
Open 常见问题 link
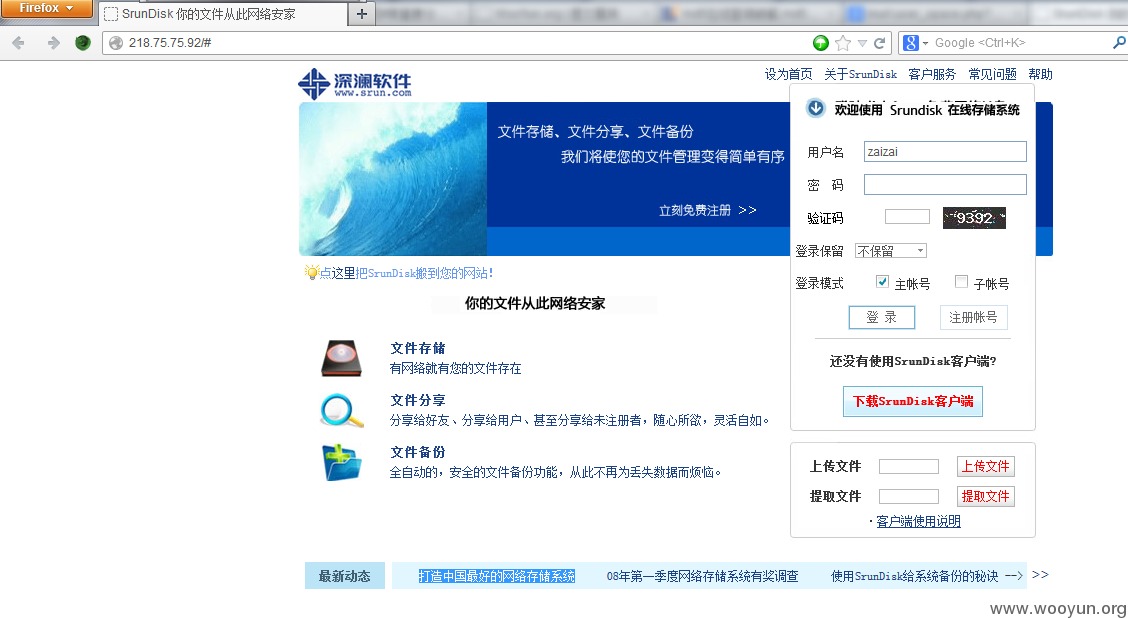(992, 74)
